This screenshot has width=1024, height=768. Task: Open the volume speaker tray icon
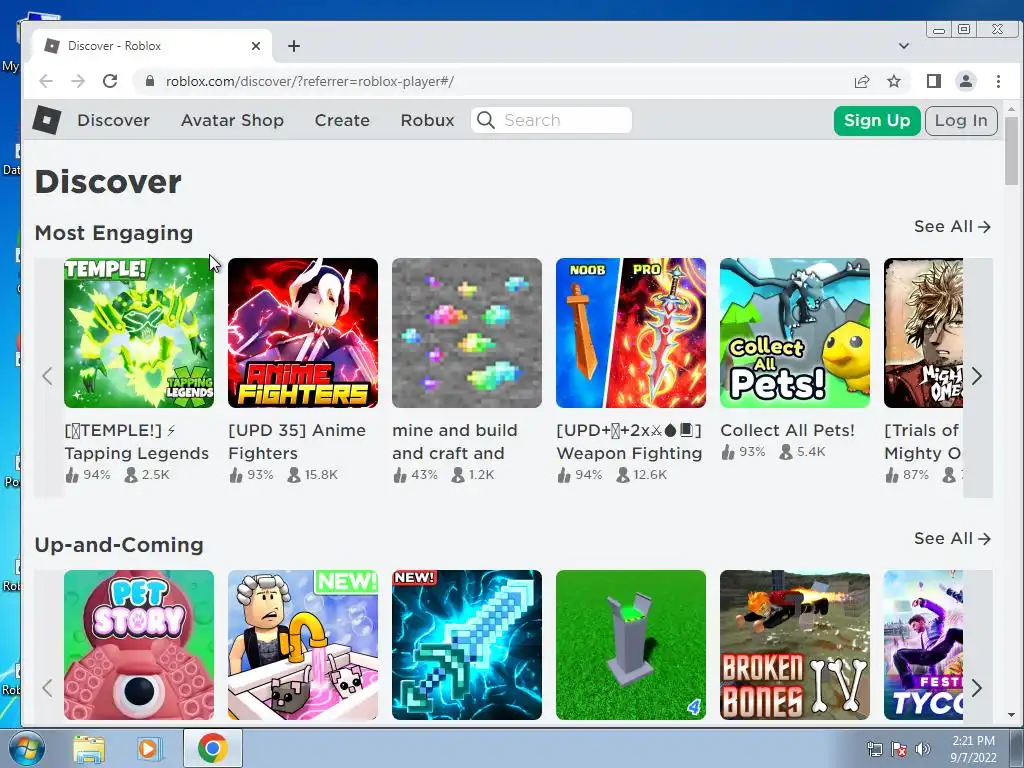pos(923,749)
